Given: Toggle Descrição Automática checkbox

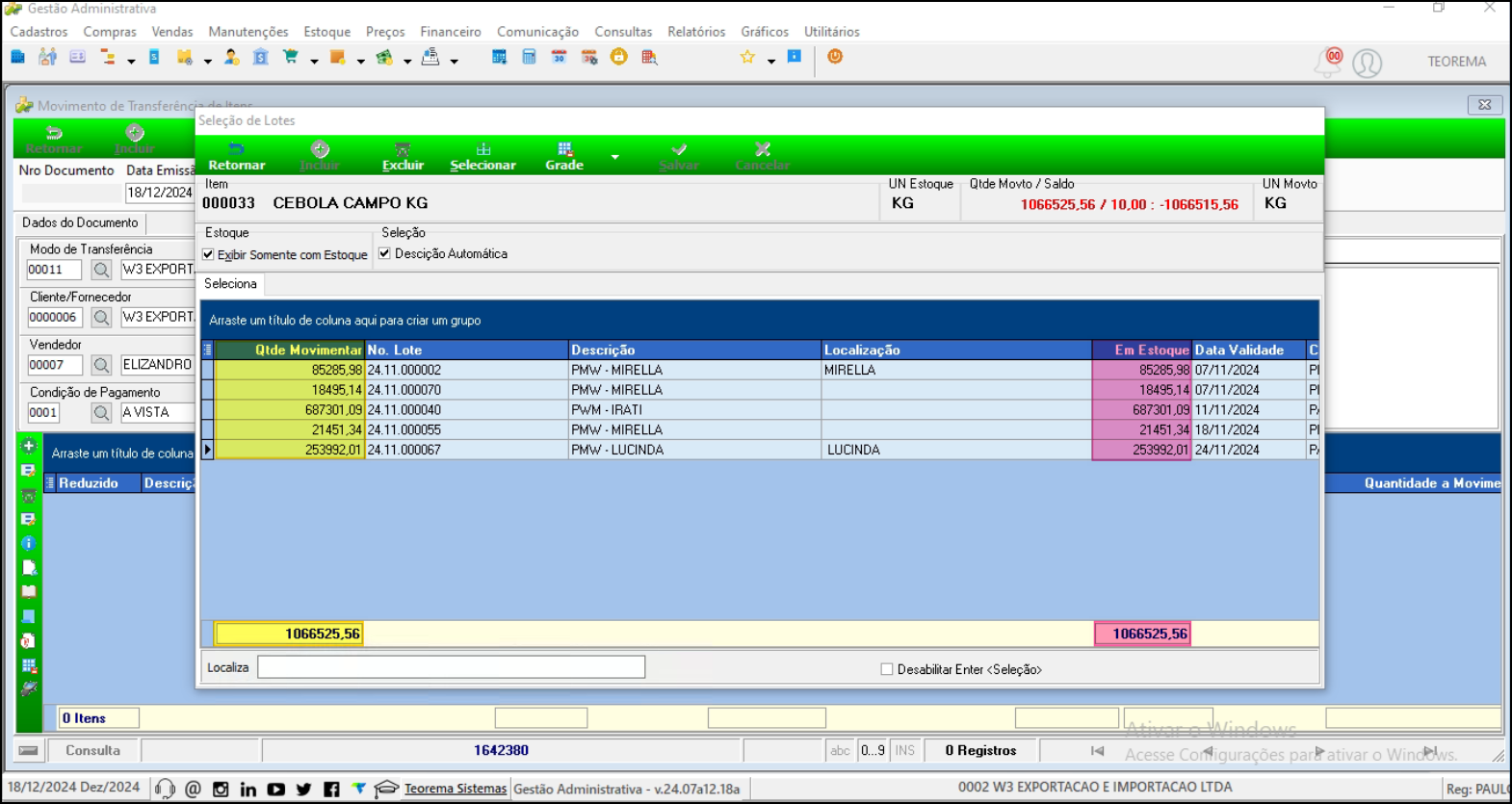Looking at the screenshot, I should pos(384,253).
